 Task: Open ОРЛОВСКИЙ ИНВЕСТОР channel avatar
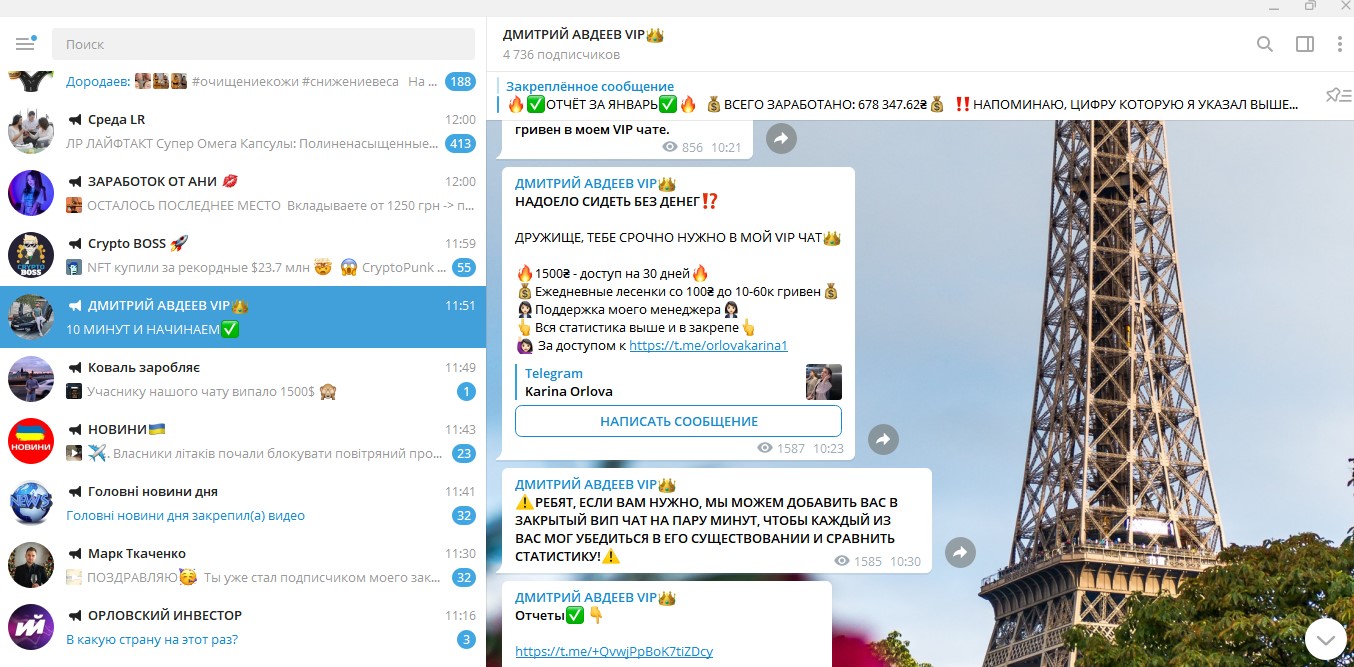click(x=31, y=627)
